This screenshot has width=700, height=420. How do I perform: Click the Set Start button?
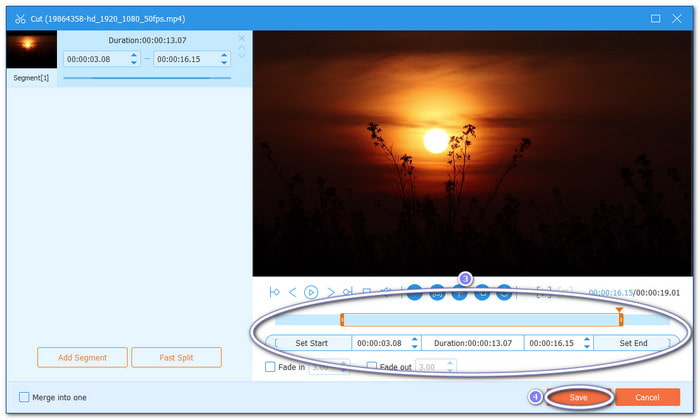311,343
